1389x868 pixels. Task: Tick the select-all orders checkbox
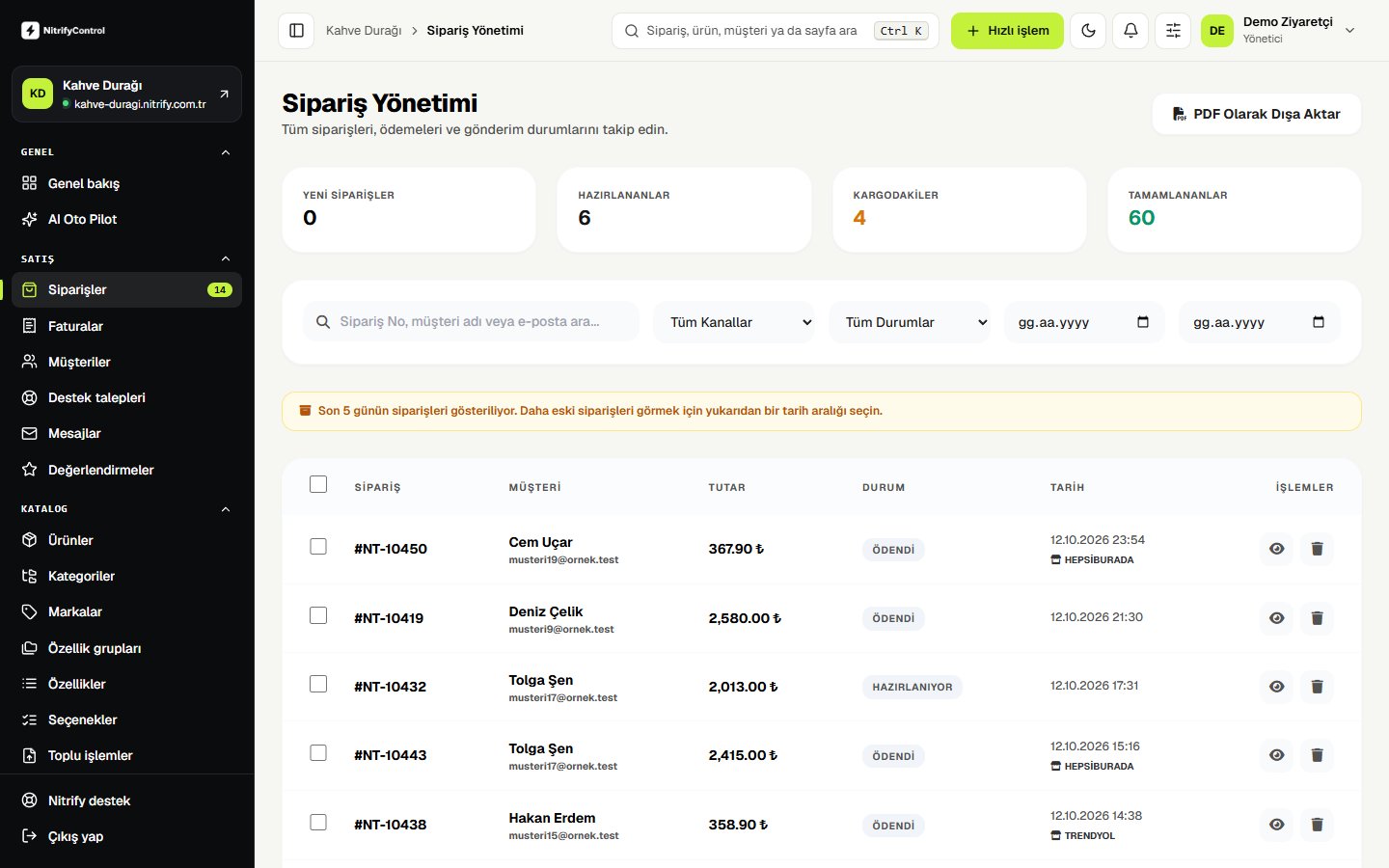(x=318, y=484)
